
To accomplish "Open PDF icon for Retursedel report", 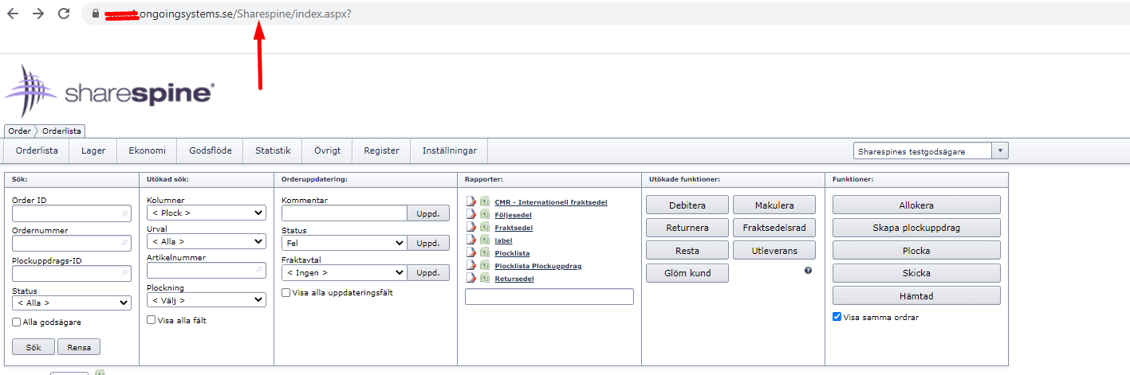I will [x=471, y=278].
